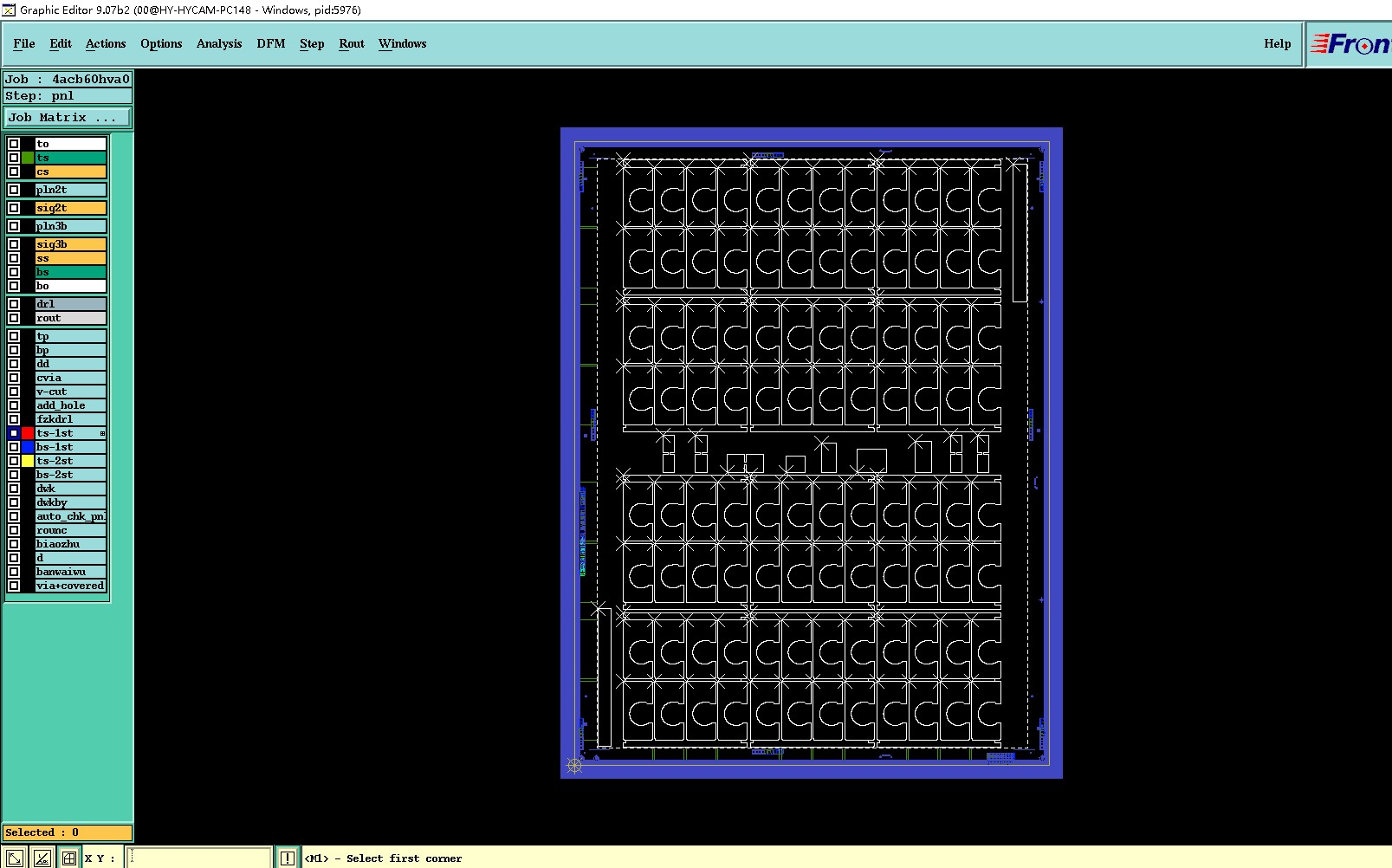Click the Job name 4acb60hva0 field
Screen dimensions: 1392x868
click(68, 79)
